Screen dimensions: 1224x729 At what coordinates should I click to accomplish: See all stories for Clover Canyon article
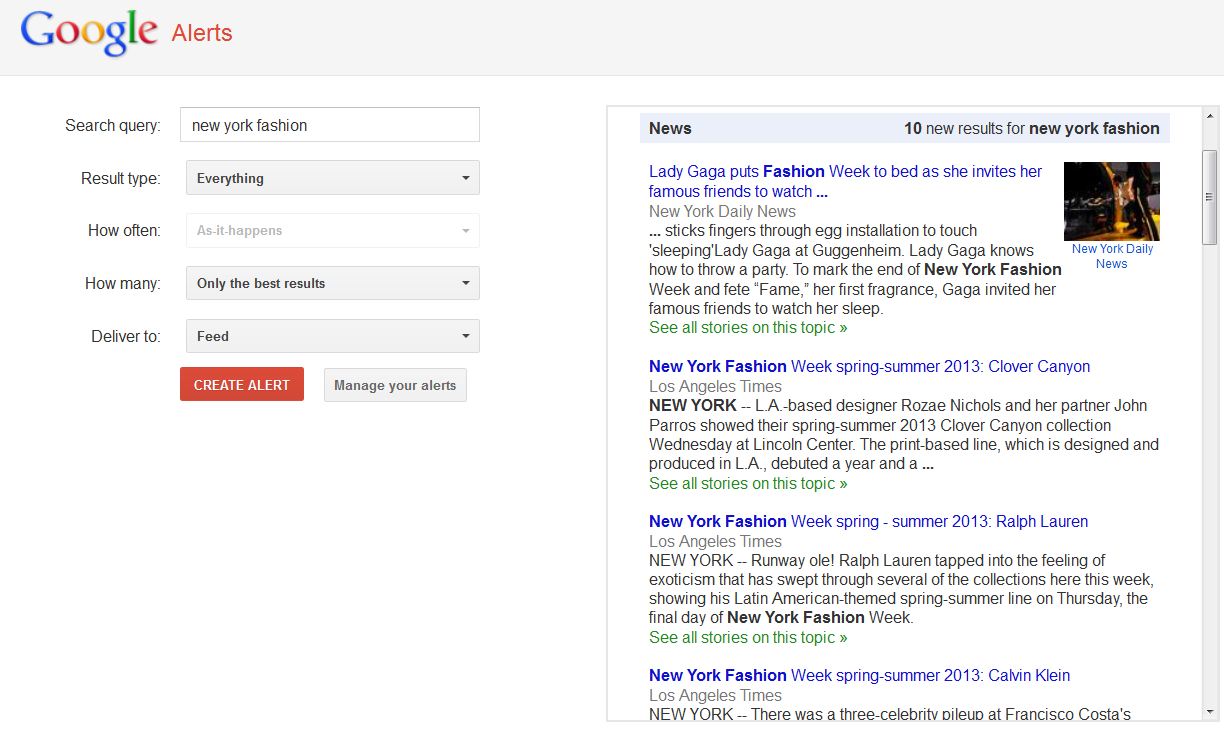point(748,483)
